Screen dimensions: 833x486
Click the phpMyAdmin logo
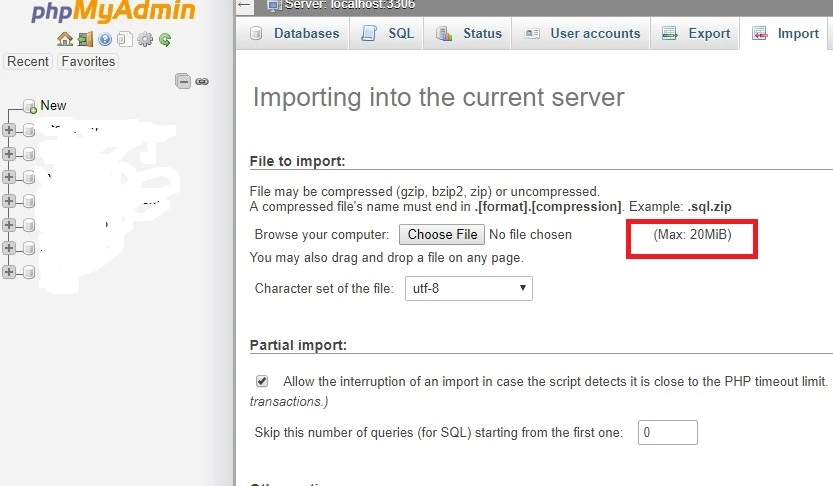tap(113, 11)
